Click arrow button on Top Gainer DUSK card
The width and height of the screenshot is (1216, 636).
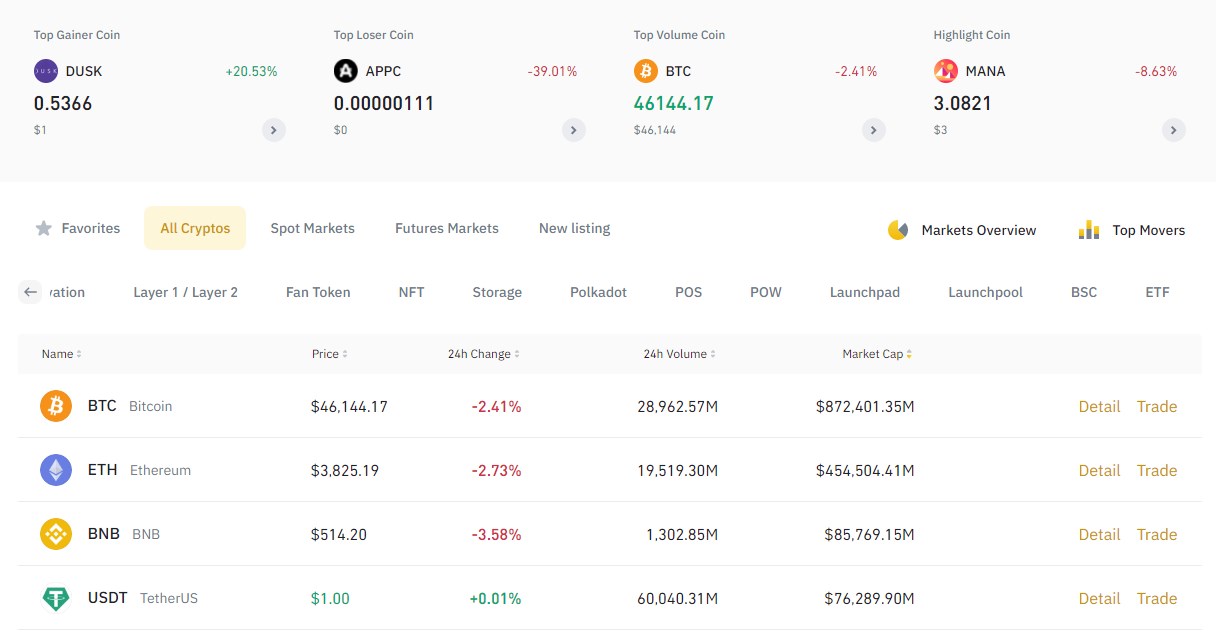click(274, 130)
